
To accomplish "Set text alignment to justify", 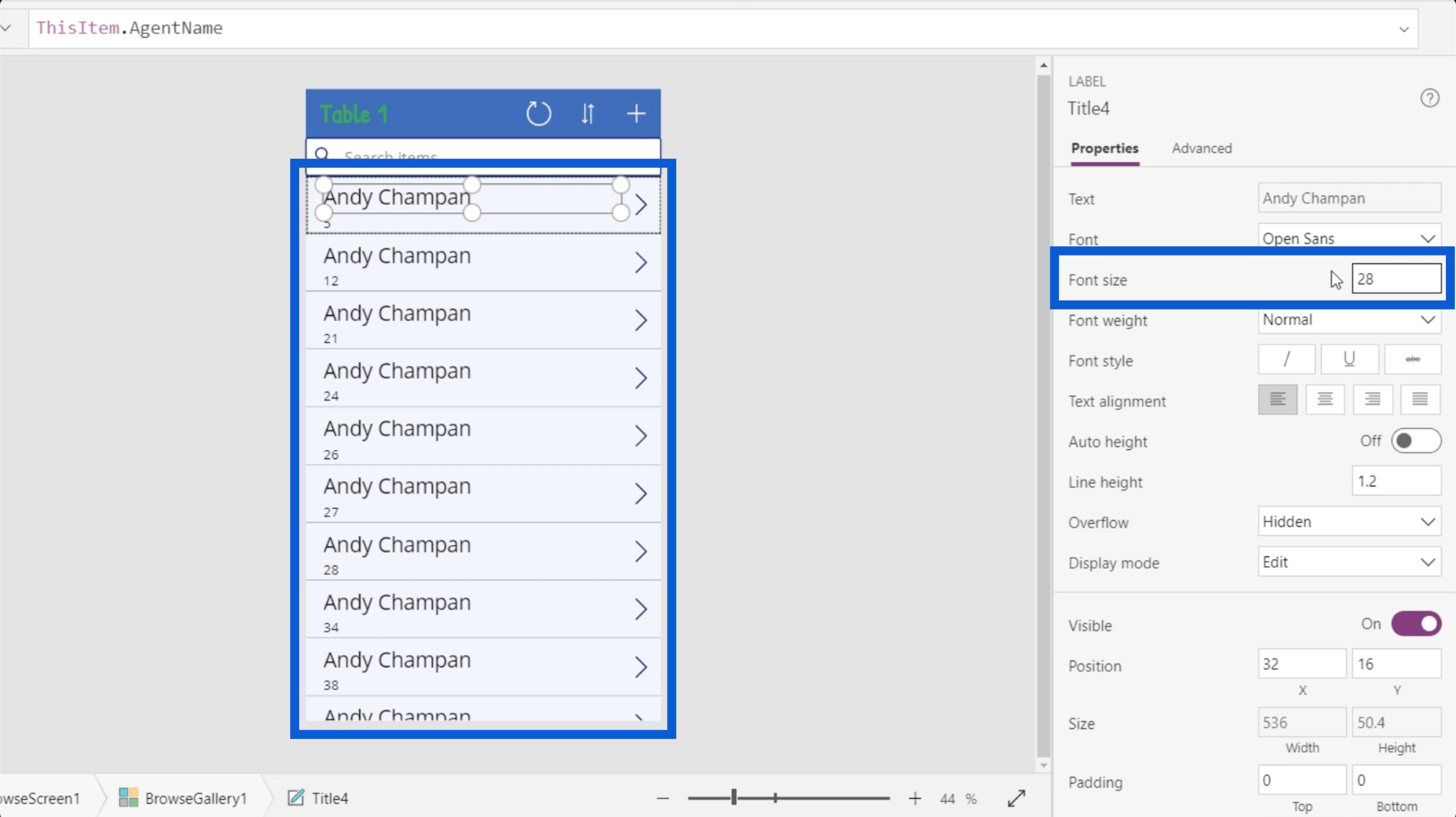I will 1420,399.
